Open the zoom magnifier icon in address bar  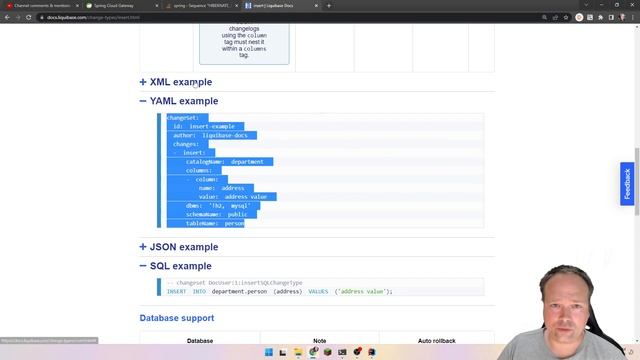click(x=544, y=18)
